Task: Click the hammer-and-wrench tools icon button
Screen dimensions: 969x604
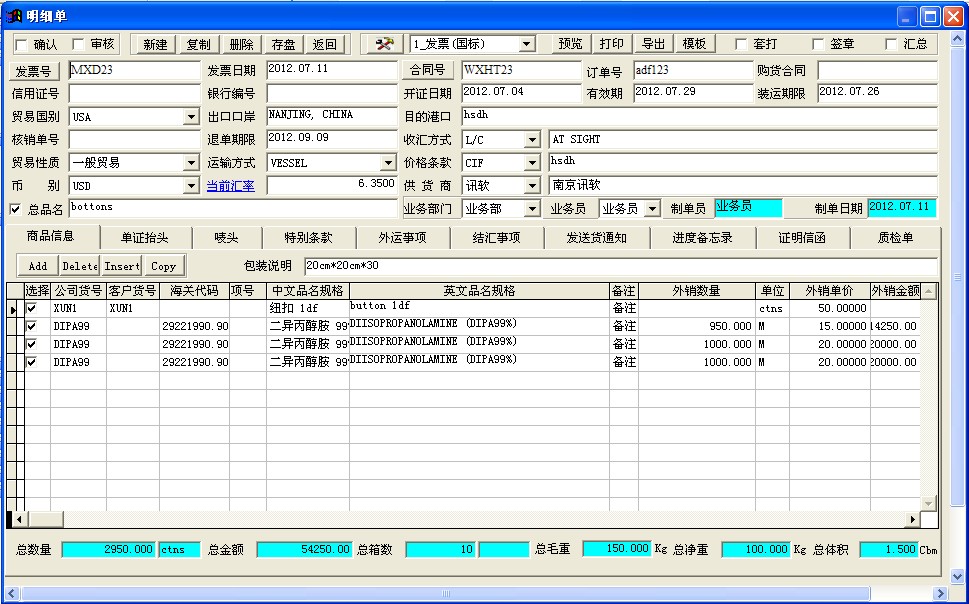Action: coord(384,44)
